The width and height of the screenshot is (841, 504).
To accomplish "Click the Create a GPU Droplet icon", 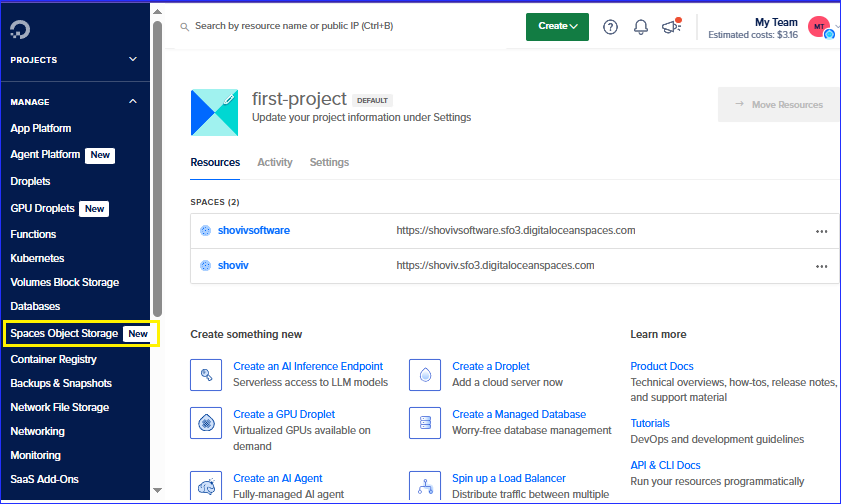I will click(x=206, y=422).
